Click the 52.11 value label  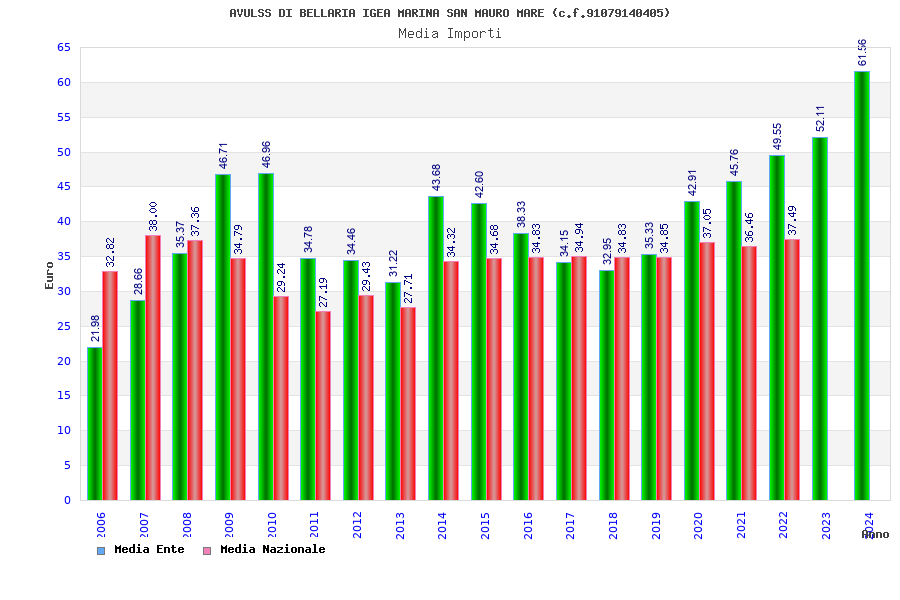pos(820,118)
